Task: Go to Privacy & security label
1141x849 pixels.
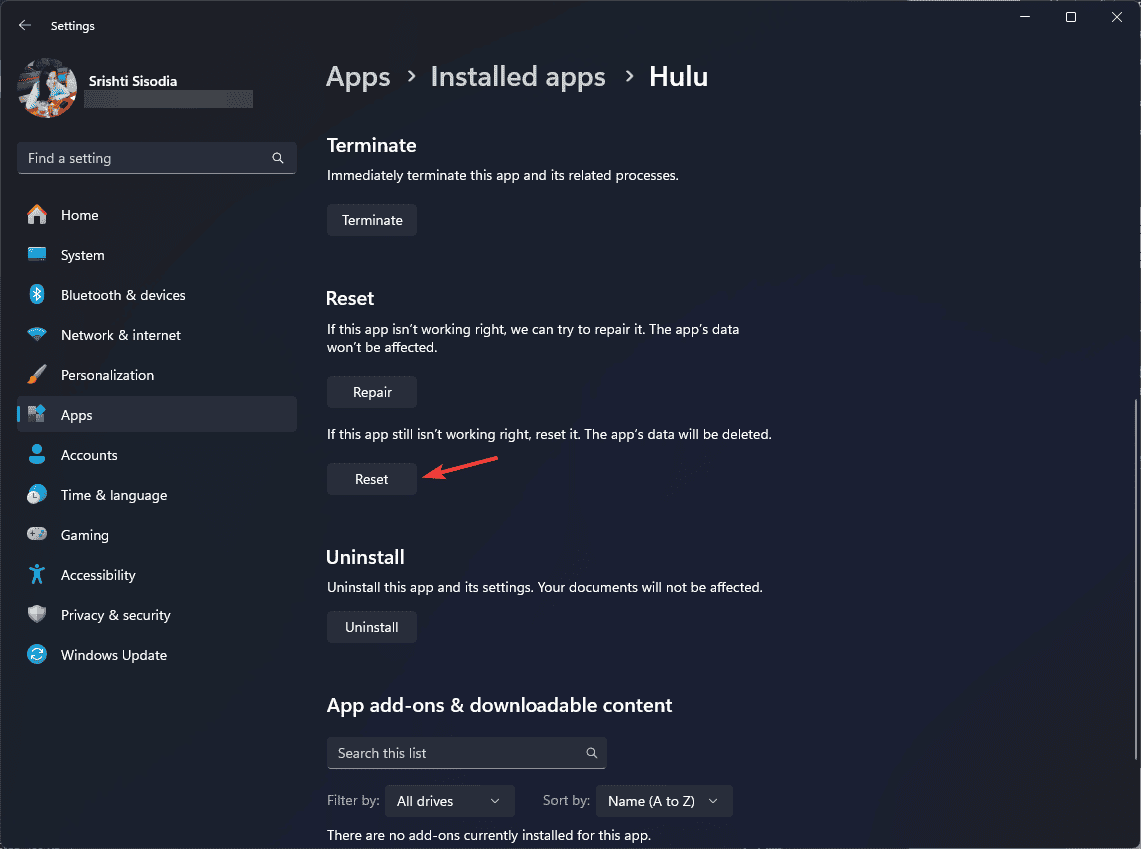Action: tap(116, 615)
